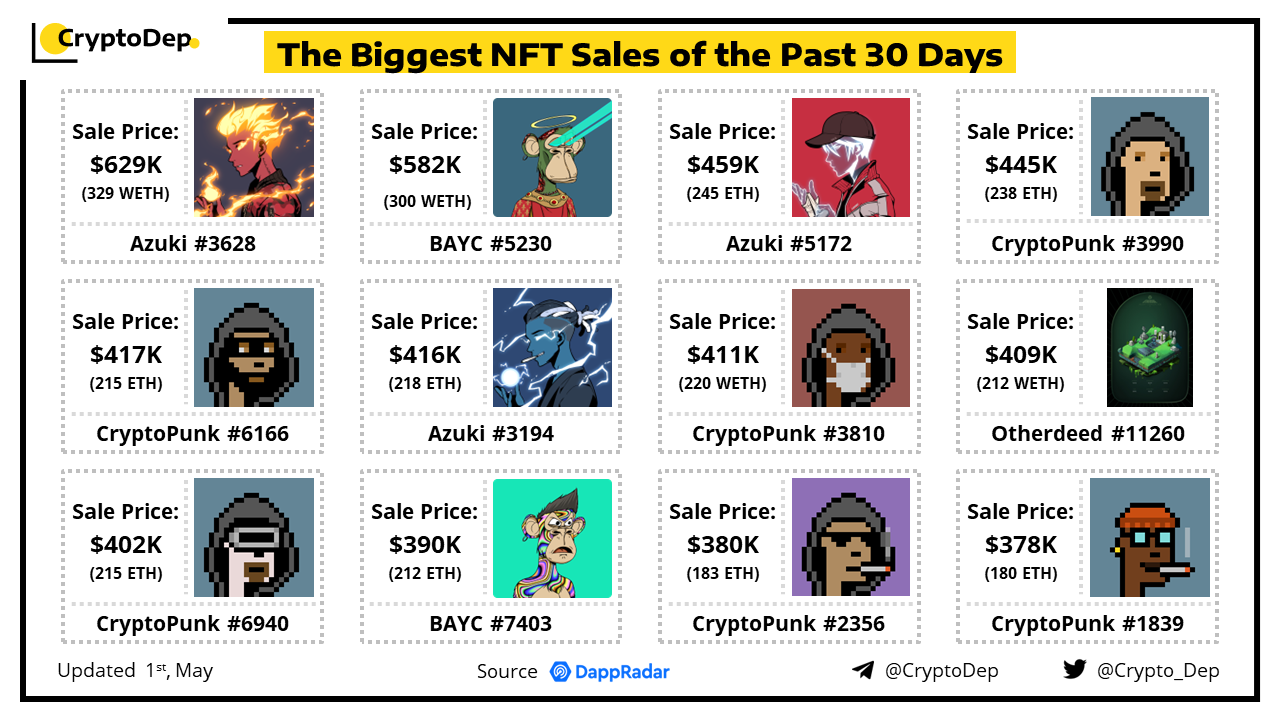Open the CryptoPunk #3990 image
The height and width of the screenshot is (720, 1280).
tap(1149, 157)
